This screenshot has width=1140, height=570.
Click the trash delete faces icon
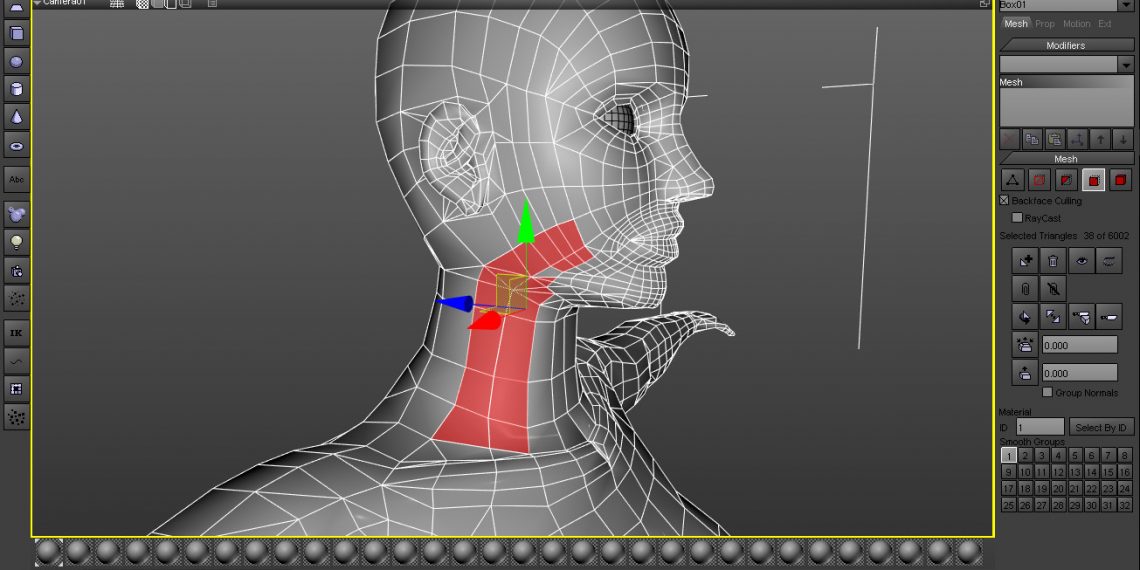pos(1053,261)
